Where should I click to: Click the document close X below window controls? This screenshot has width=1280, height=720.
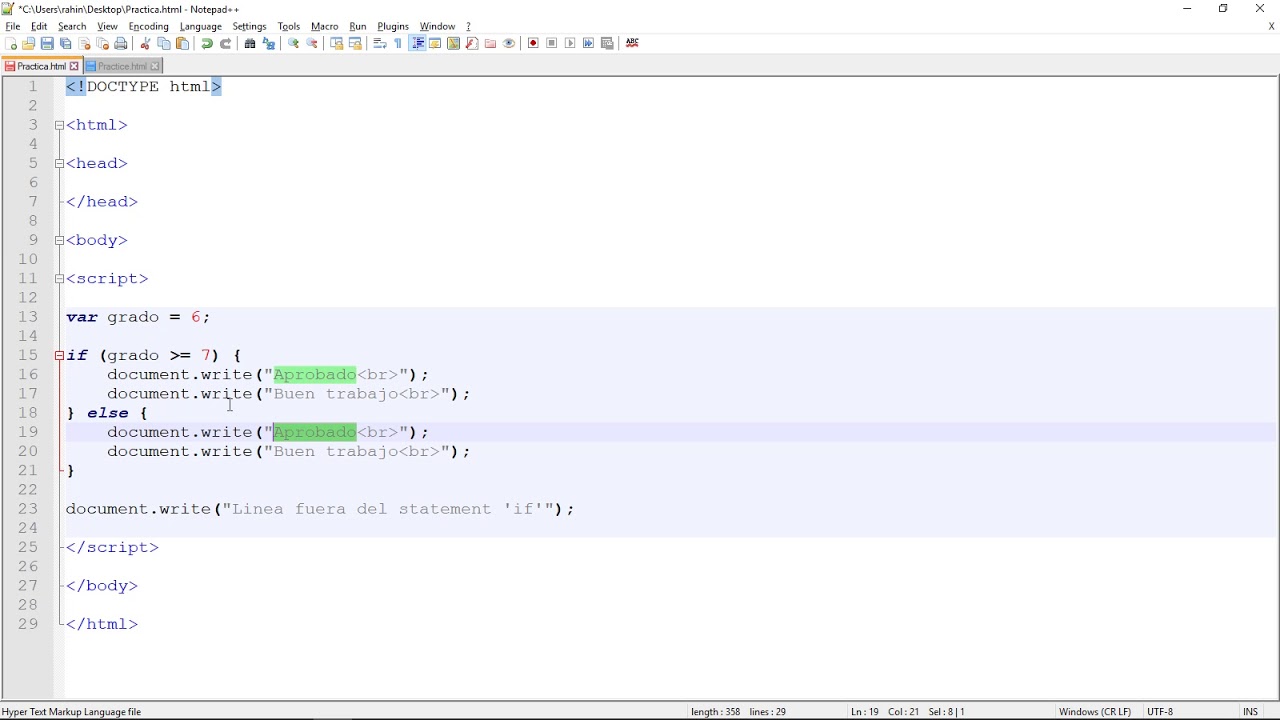1271,27
